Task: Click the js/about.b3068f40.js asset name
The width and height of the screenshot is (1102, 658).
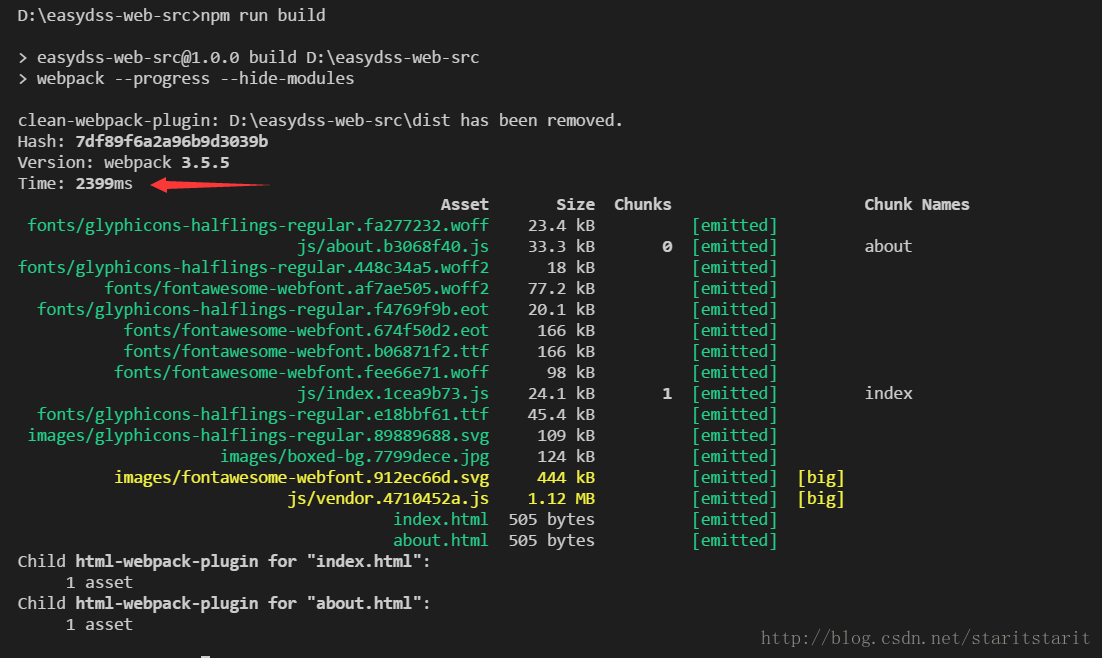Action: (x=393, y=246)
